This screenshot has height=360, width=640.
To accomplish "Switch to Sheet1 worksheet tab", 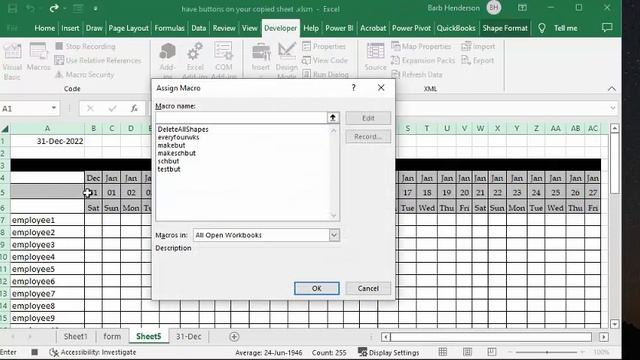I will [76, 336].
